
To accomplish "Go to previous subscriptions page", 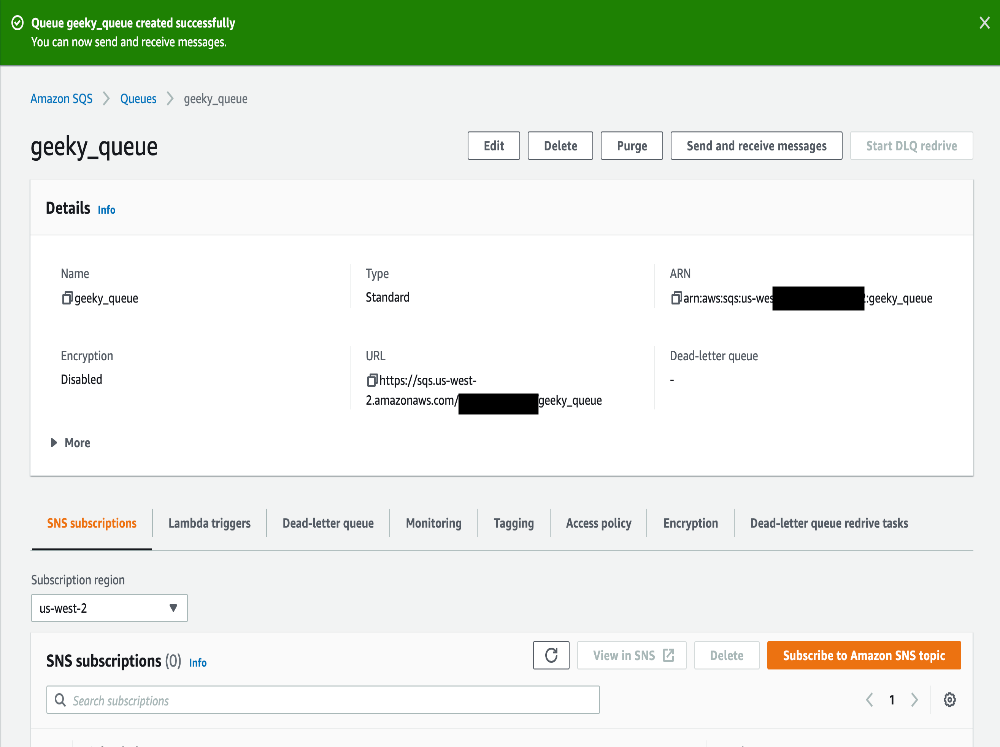I will [869, 700].
